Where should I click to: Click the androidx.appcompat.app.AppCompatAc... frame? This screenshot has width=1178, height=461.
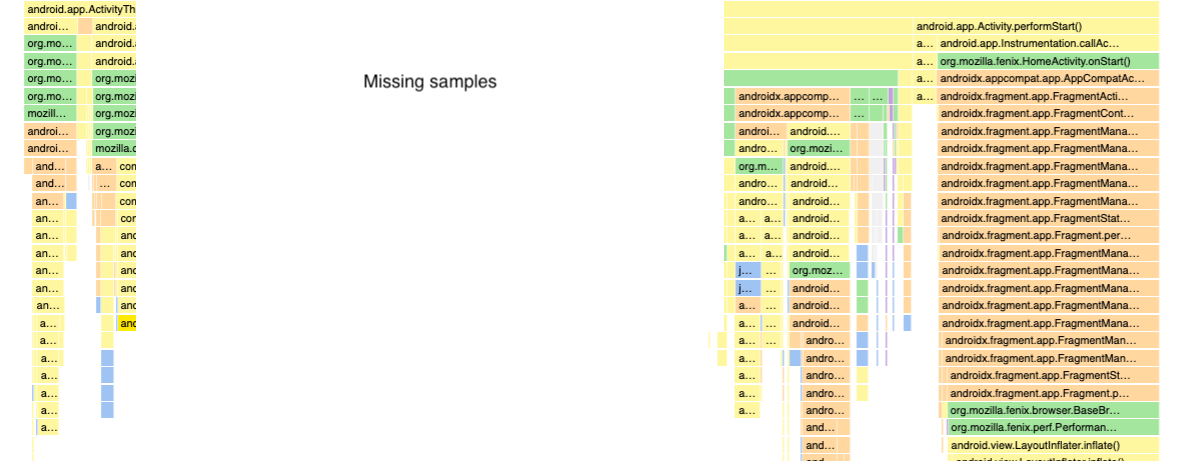pos(1049,78)
